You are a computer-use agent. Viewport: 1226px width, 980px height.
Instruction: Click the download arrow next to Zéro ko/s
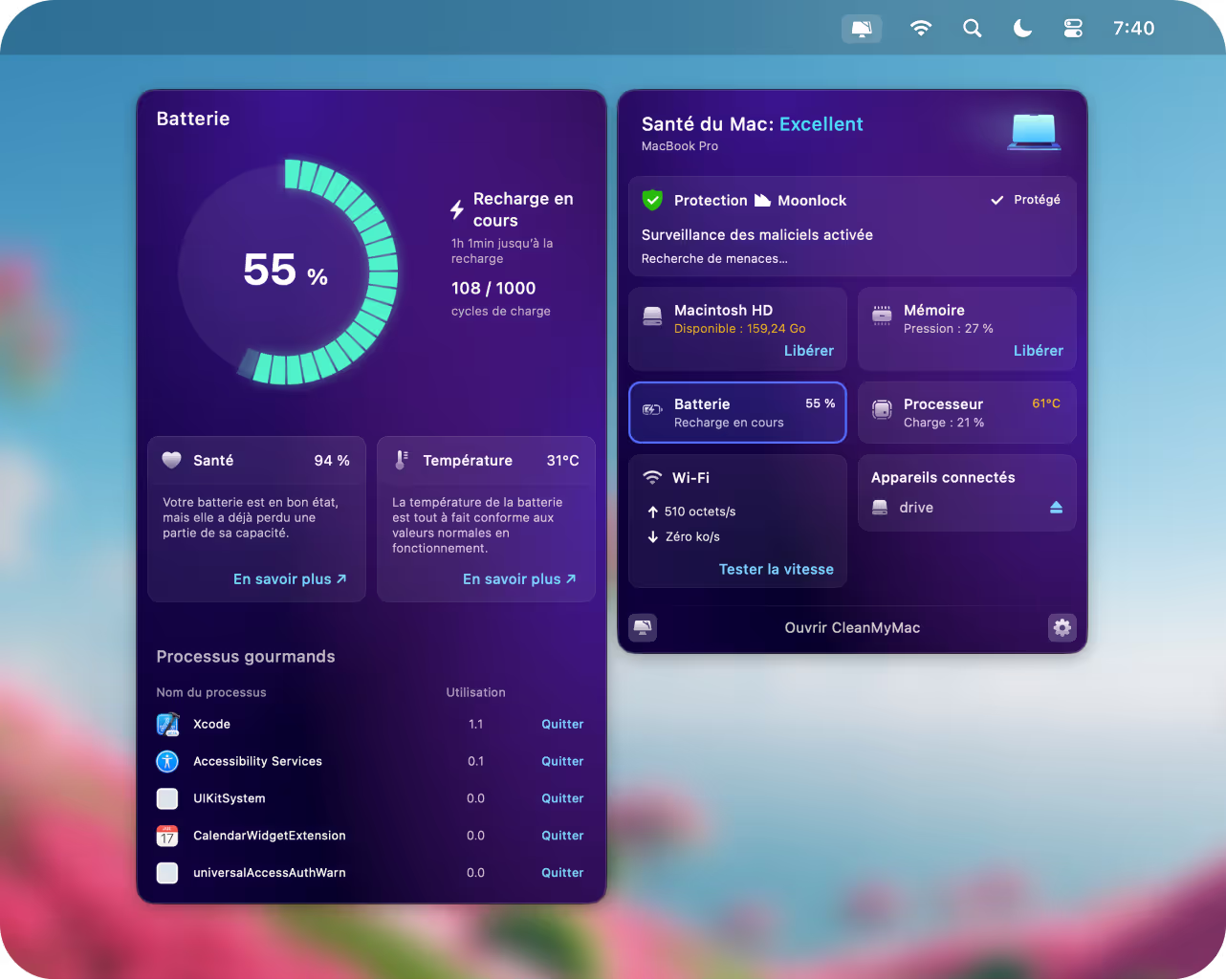point(652,536)
